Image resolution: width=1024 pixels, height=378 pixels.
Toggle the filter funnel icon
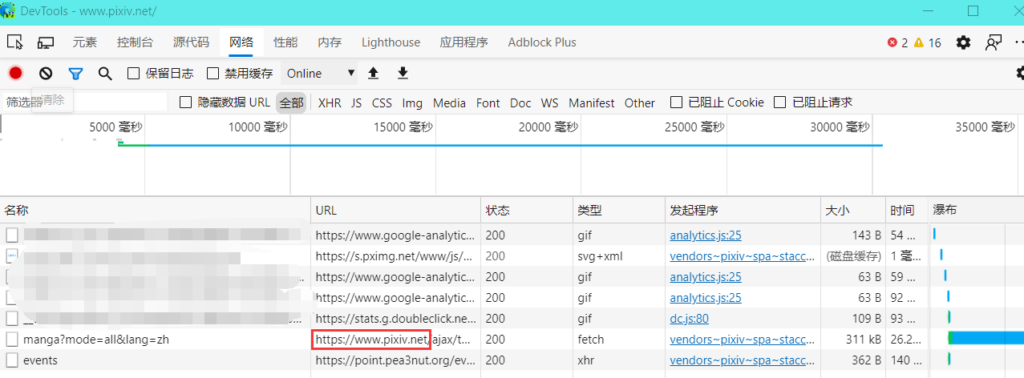point(76,73)
